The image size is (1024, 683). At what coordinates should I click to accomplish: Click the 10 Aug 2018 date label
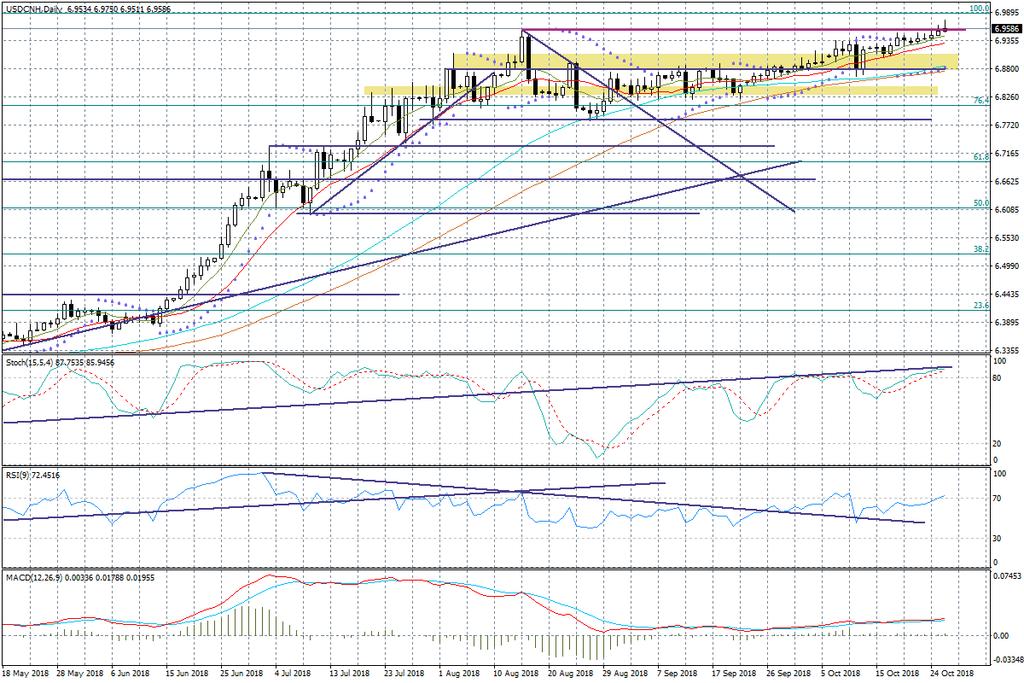(516, 673)
